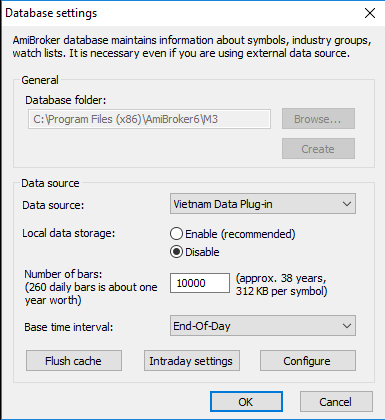Open the End-Of-Day interval combo box

263,326
